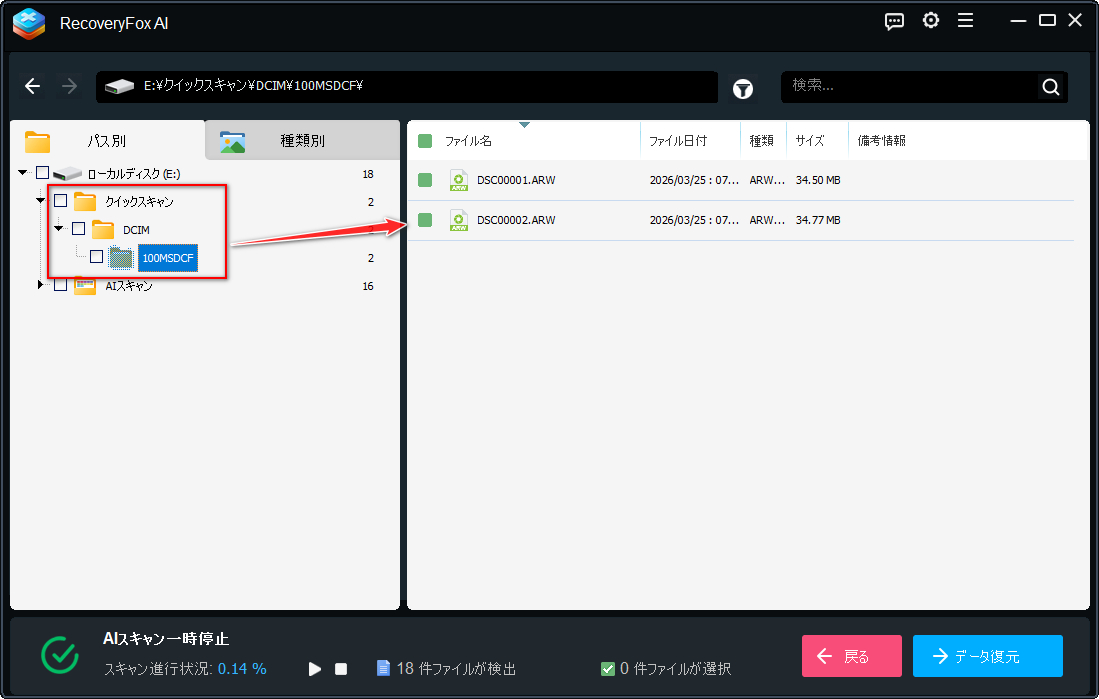Toggle the select-all checkbox in file header

[425, 141]
